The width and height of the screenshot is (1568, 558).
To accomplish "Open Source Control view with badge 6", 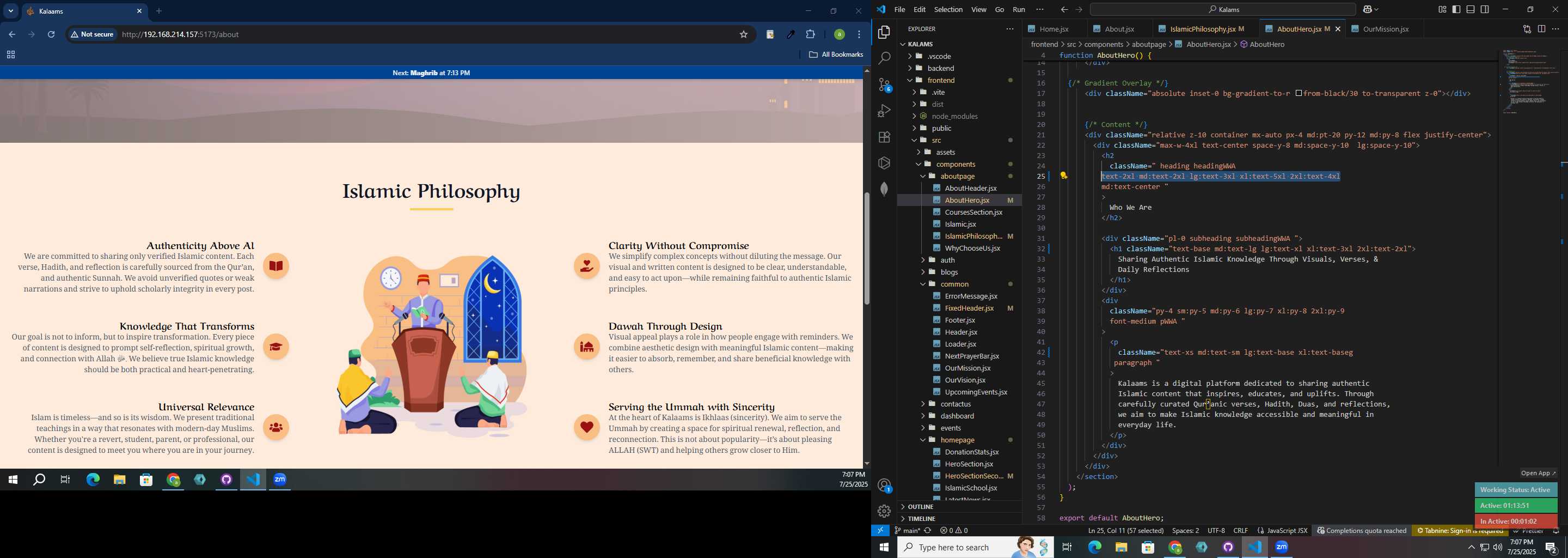I will coord(884,84).
